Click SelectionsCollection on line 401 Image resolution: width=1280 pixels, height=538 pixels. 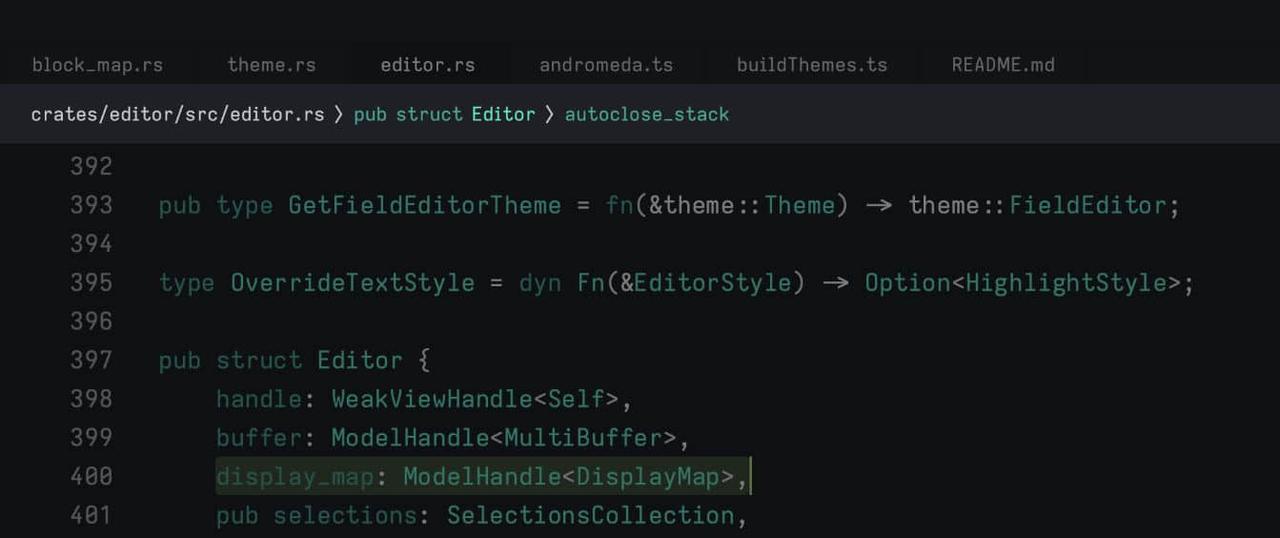(590, 516)
